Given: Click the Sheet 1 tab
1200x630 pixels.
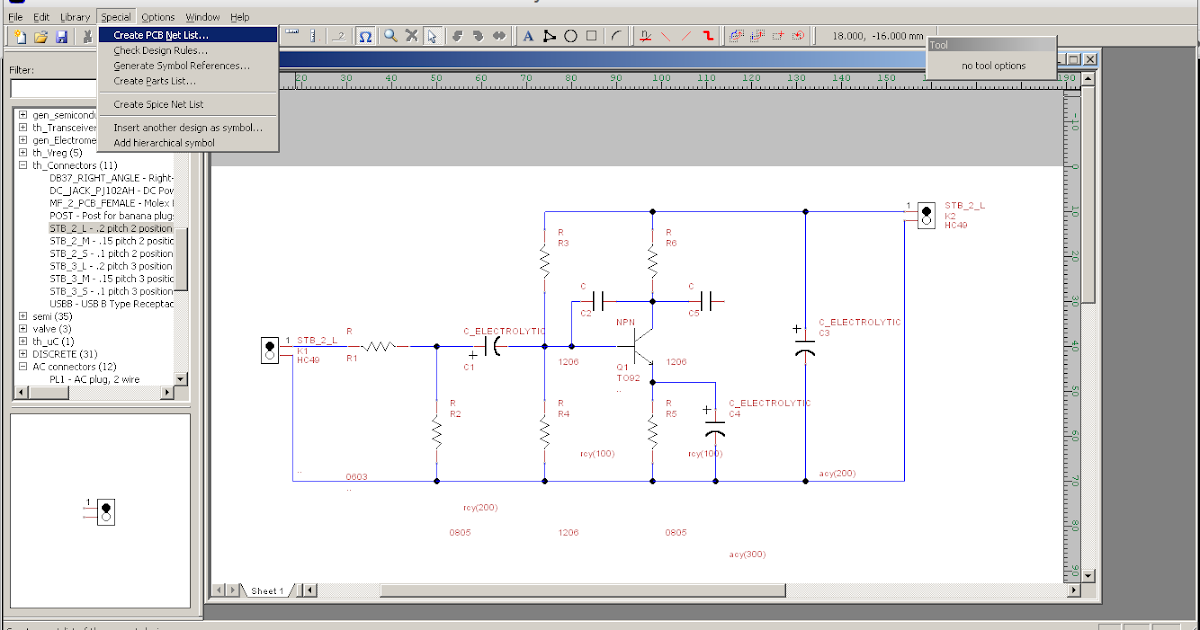Looking at the screenshot, I should click(x=266, y=590).
